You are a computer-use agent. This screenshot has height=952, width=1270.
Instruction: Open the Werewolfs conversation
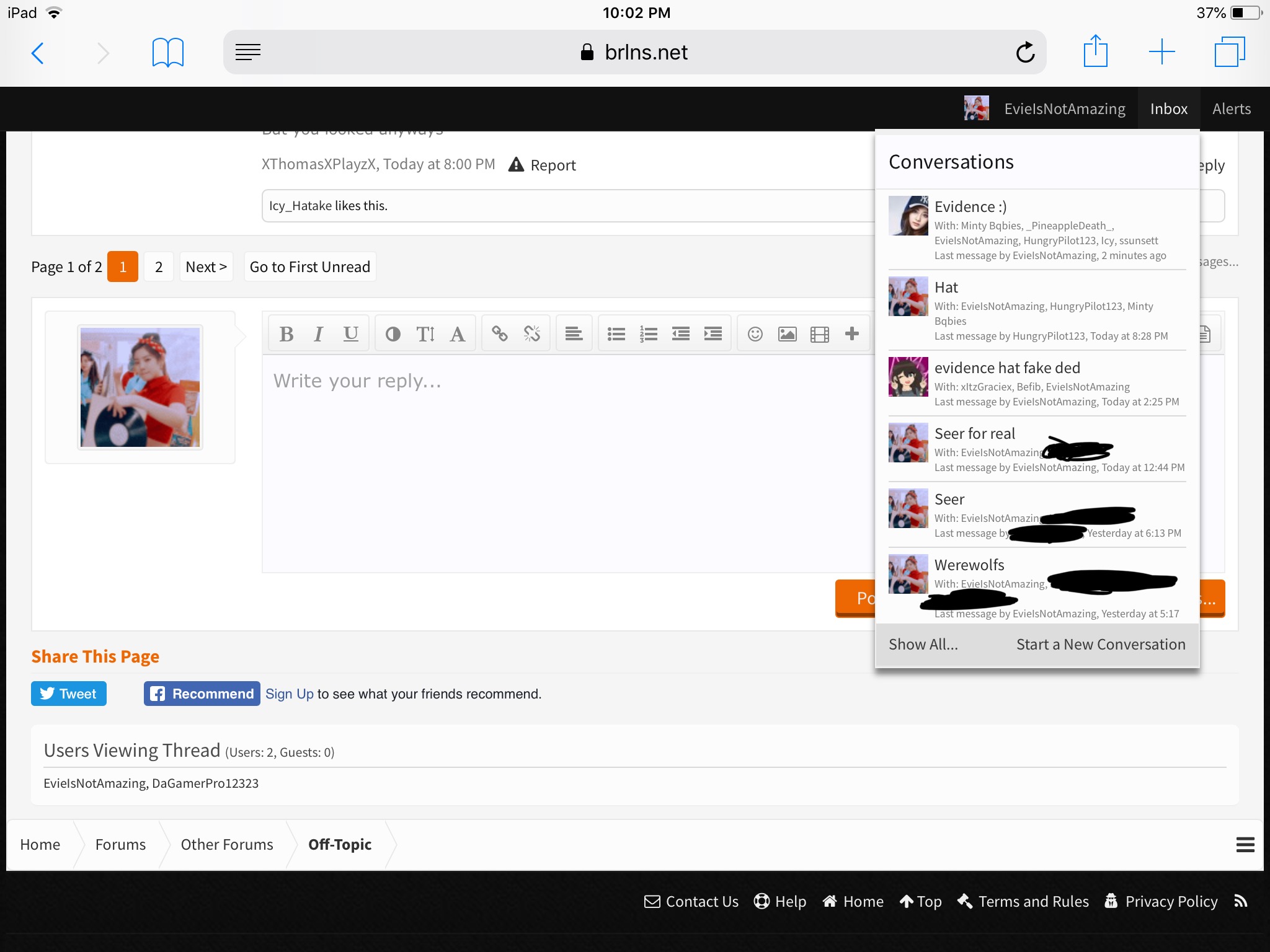click(x=969, y=565)
